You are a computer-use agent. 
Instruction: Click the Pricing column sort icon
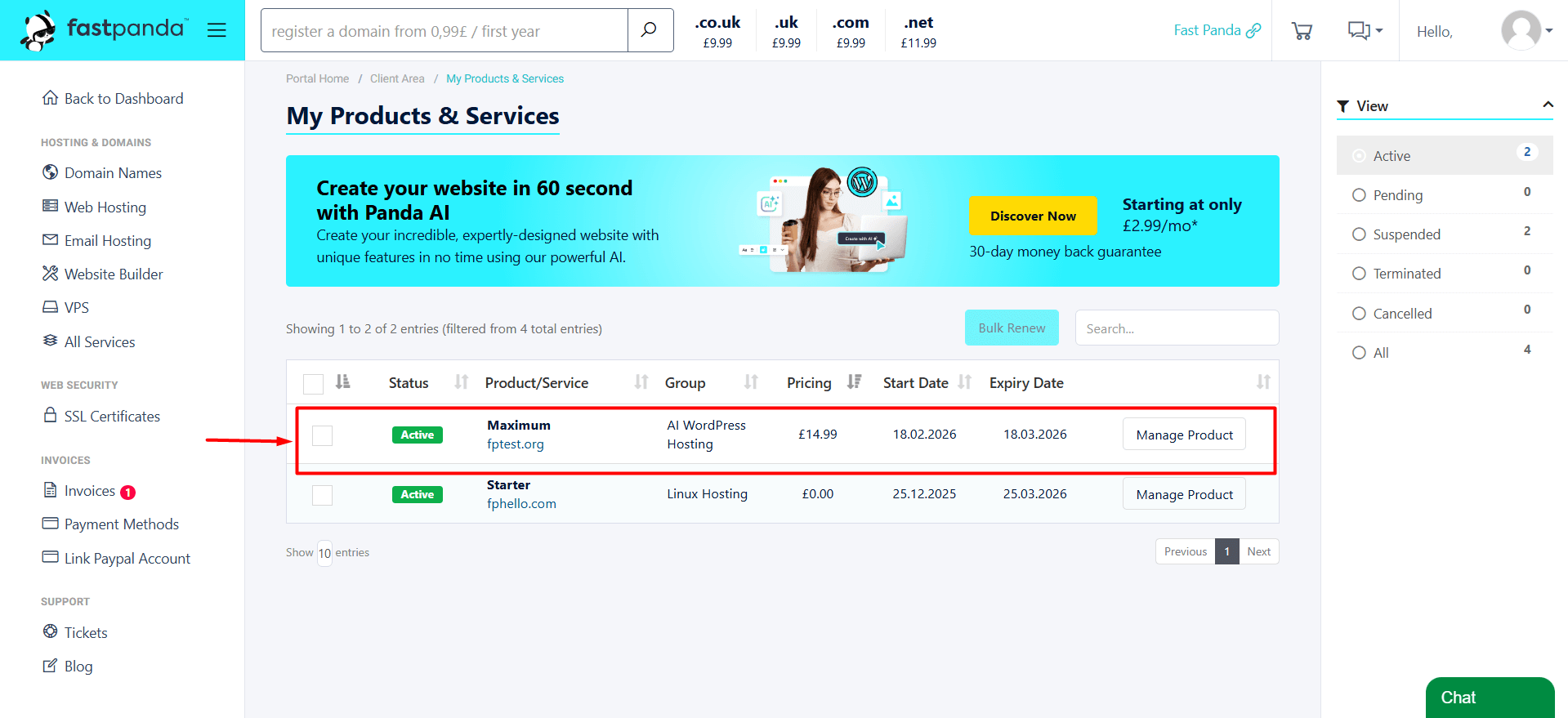click(x=854, y=382)
